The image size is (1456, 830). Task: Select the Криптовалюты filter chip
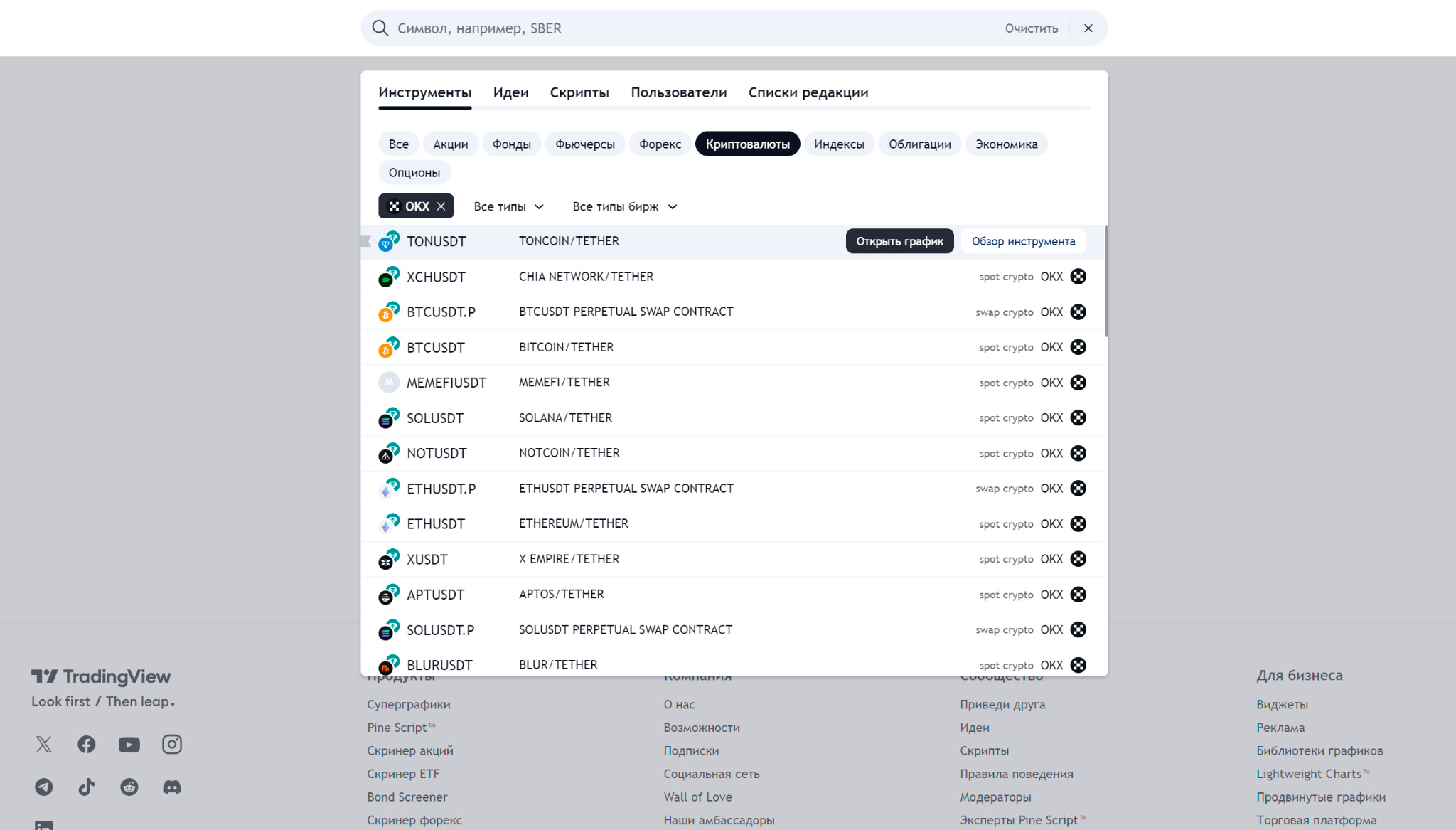point(747,144)
